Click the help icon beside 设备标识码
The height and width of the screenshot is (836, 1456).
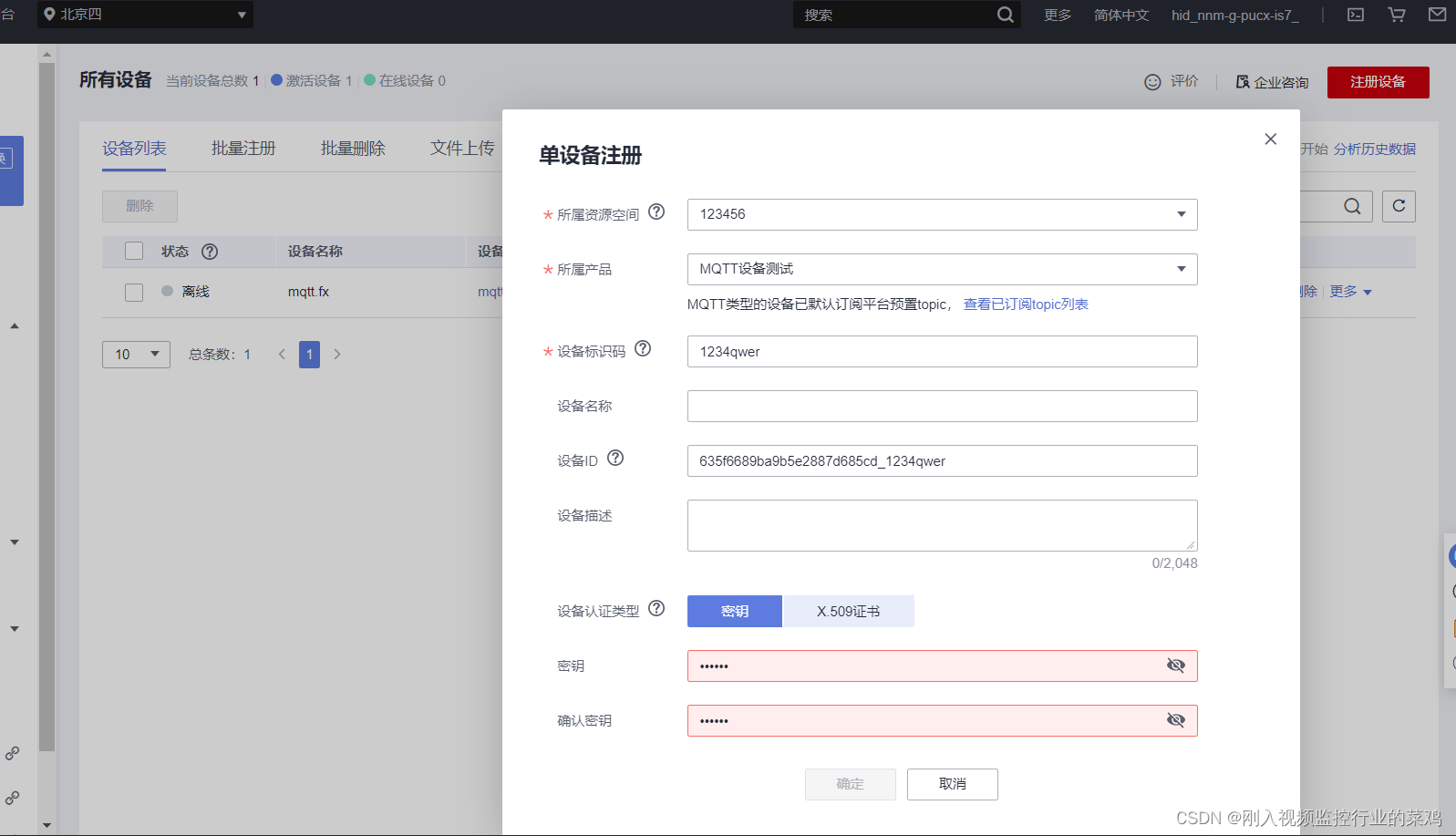click(x=643, y=348)
